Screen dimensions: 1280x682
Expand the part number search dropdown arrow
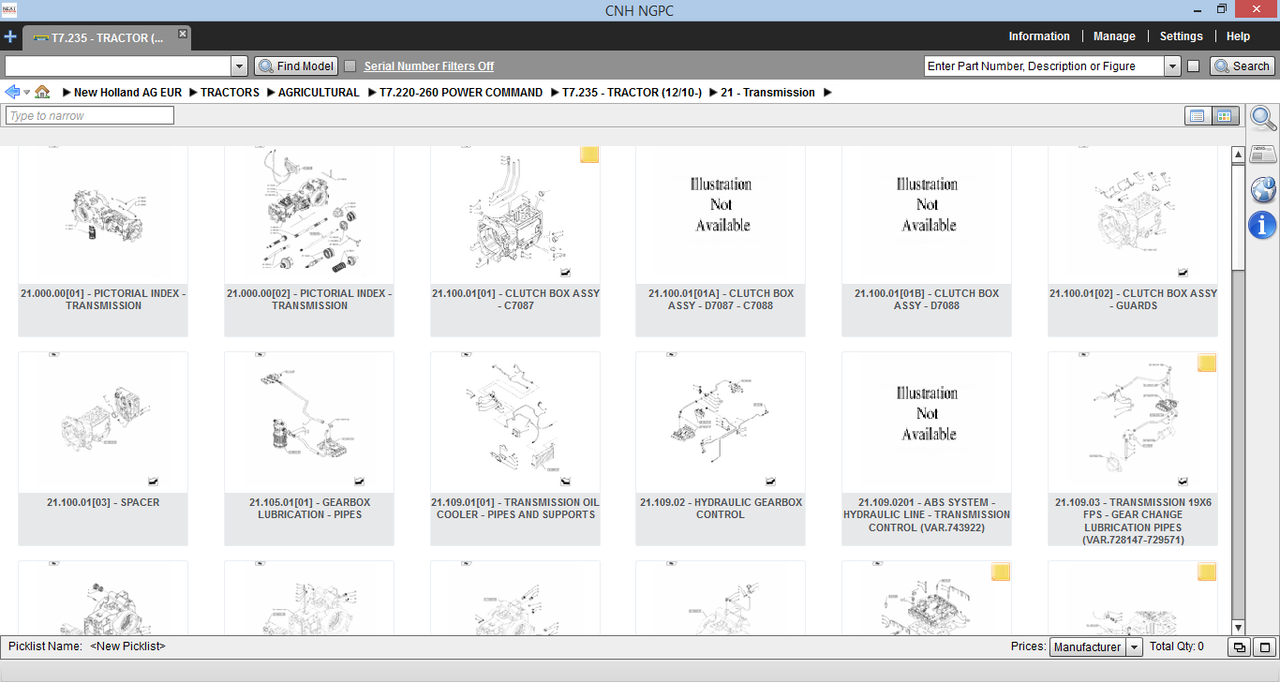tap(1173, 66)
